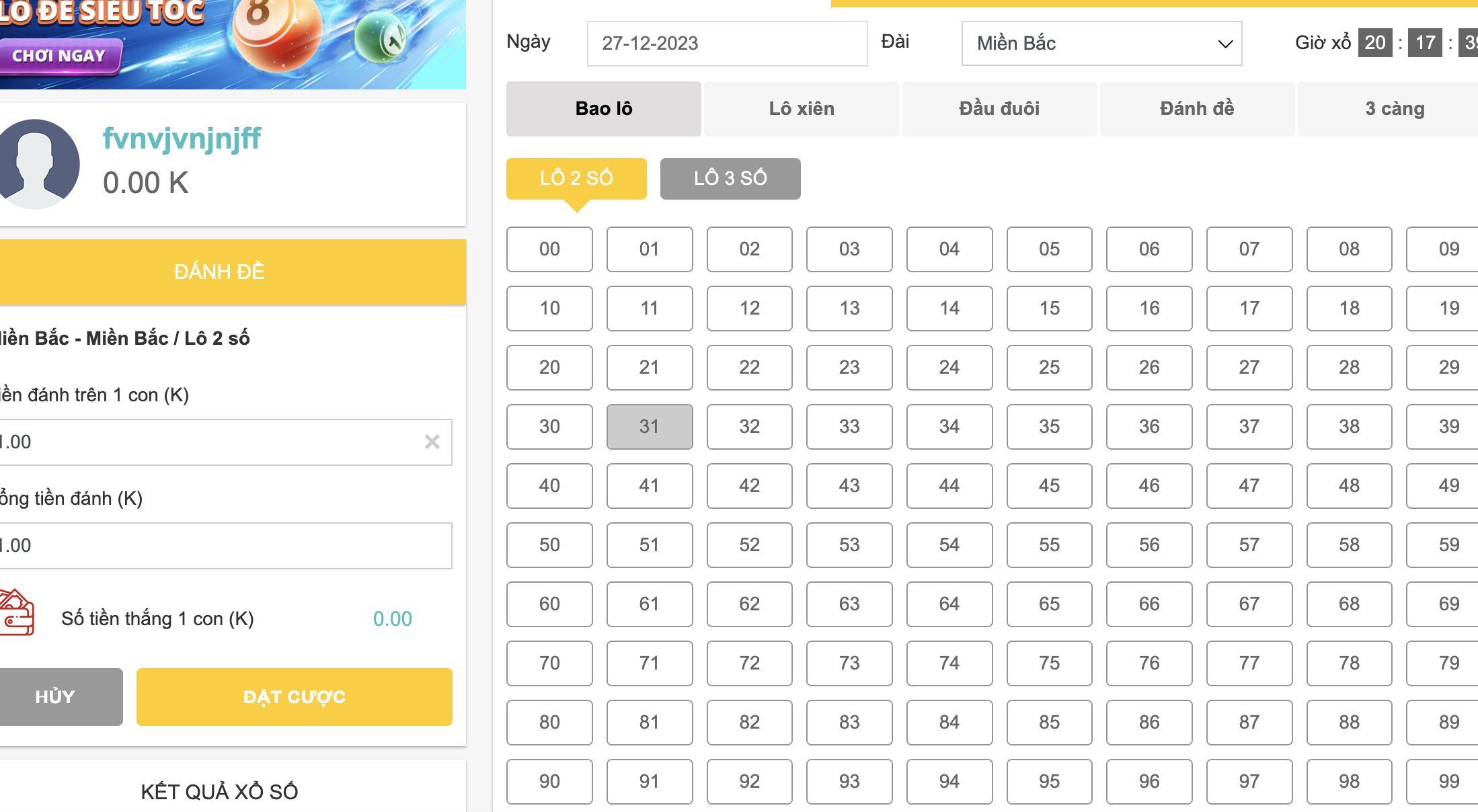This screenshot has width=1478, height=812.
Task: Open the Miền Bắc station dropdown
Action: tap(1101, 44)
